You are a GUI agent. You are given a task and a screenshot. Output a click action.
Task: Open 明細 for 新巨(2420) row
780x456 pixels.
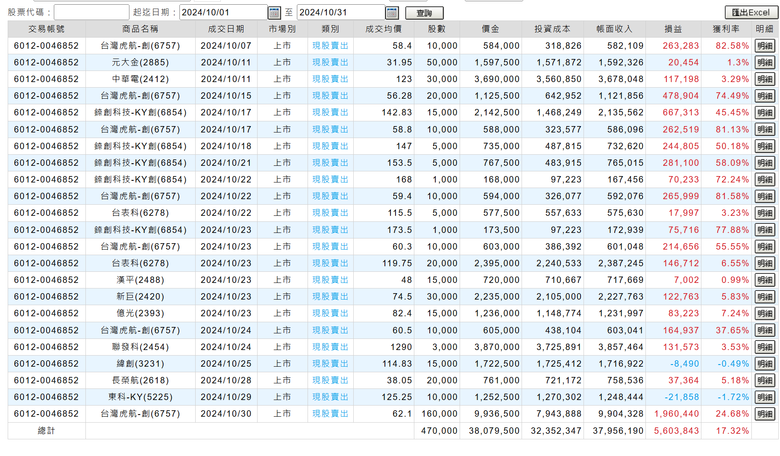tap(765, 297)
